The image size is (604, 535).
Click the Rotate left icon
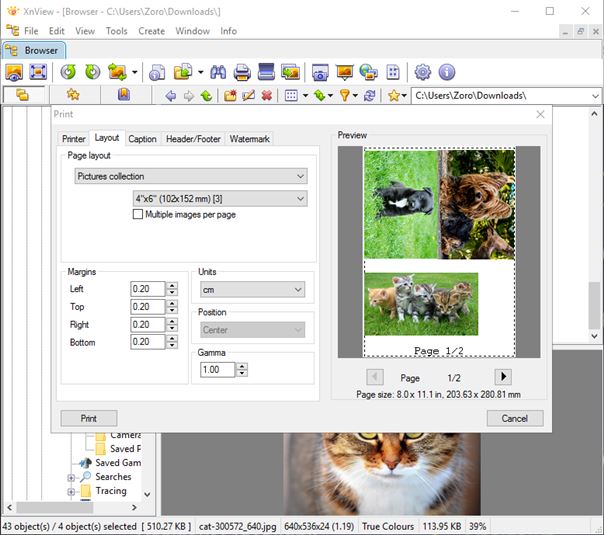click(68, 72)
